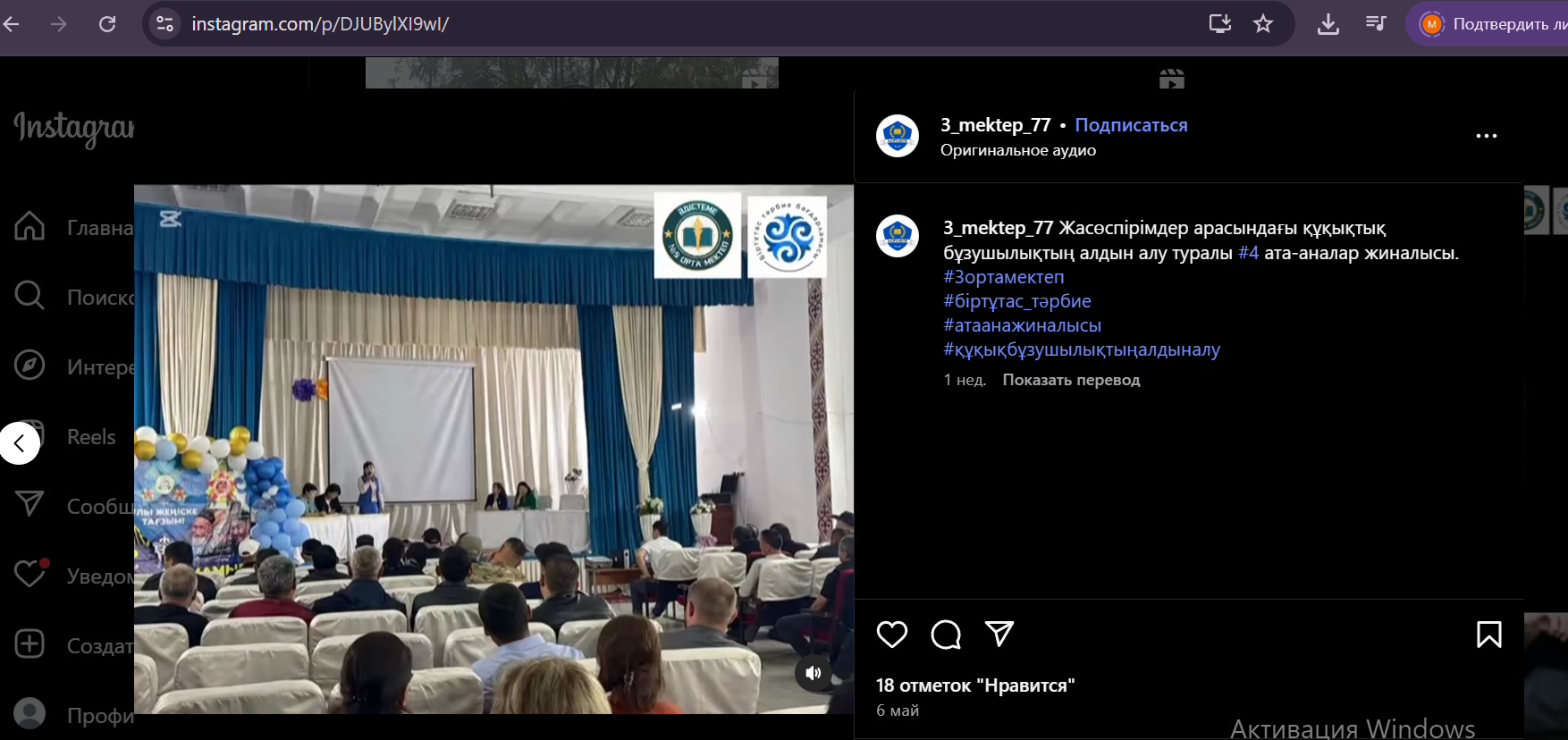Open hashtag #атаанажиналысы
The height and width of the screenshot is (740, 1568).
1022,325
